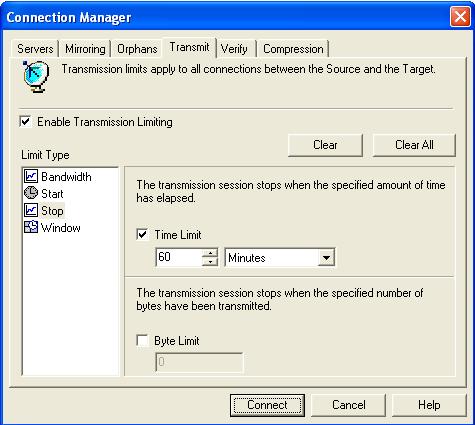Toggle Enable Transmission Limiting checkbox
475x425 pixels.
point(26,121)
